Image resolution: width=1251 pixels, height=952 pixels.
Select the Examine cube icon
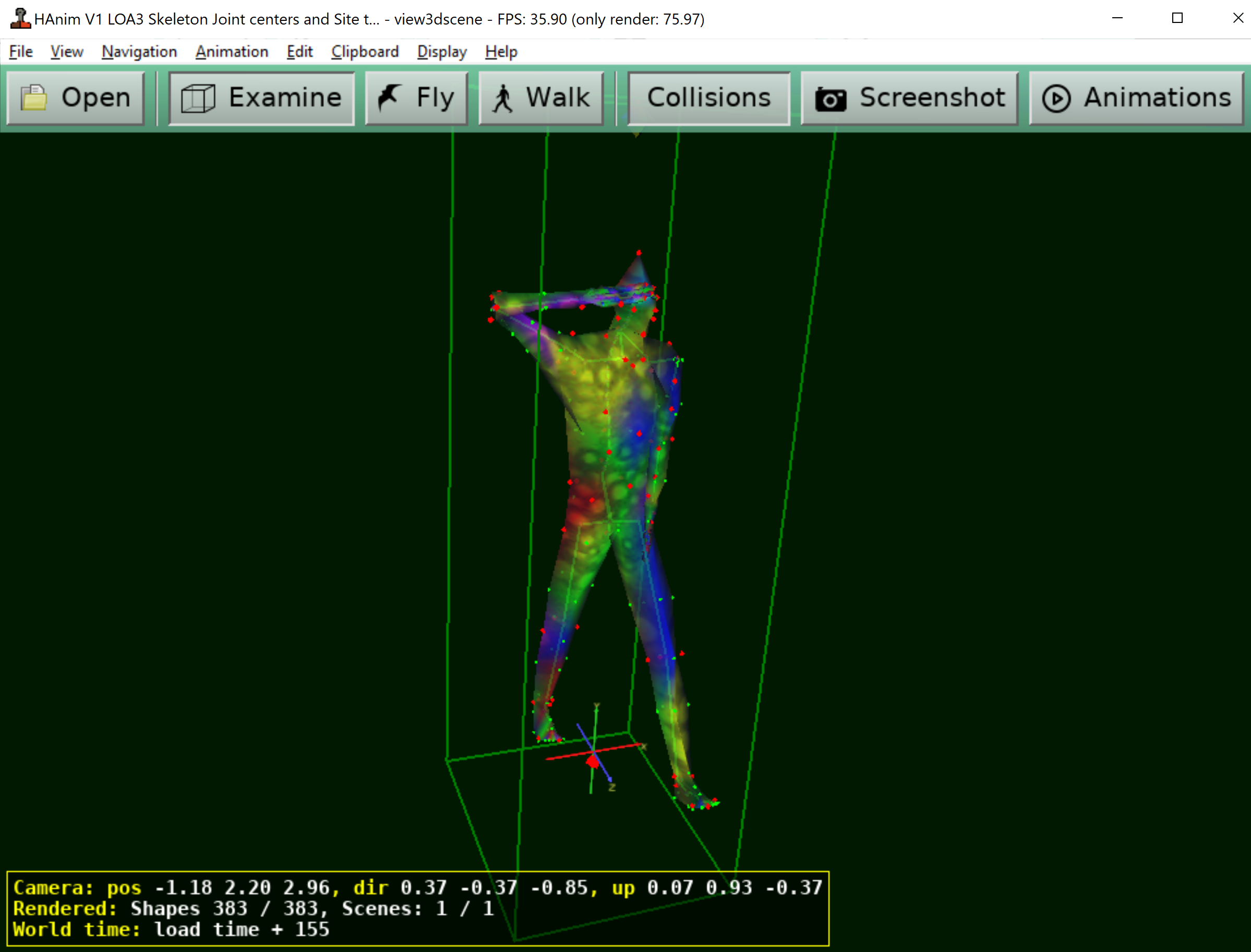[198, 98]
